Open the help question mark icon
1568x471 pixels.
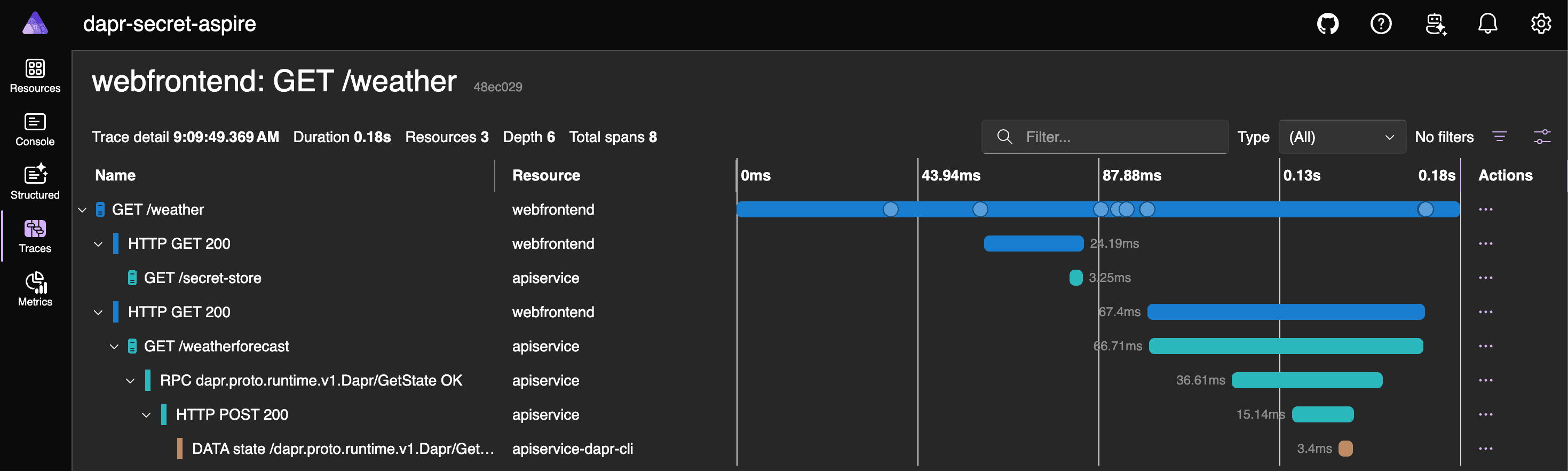[1381, 23]
